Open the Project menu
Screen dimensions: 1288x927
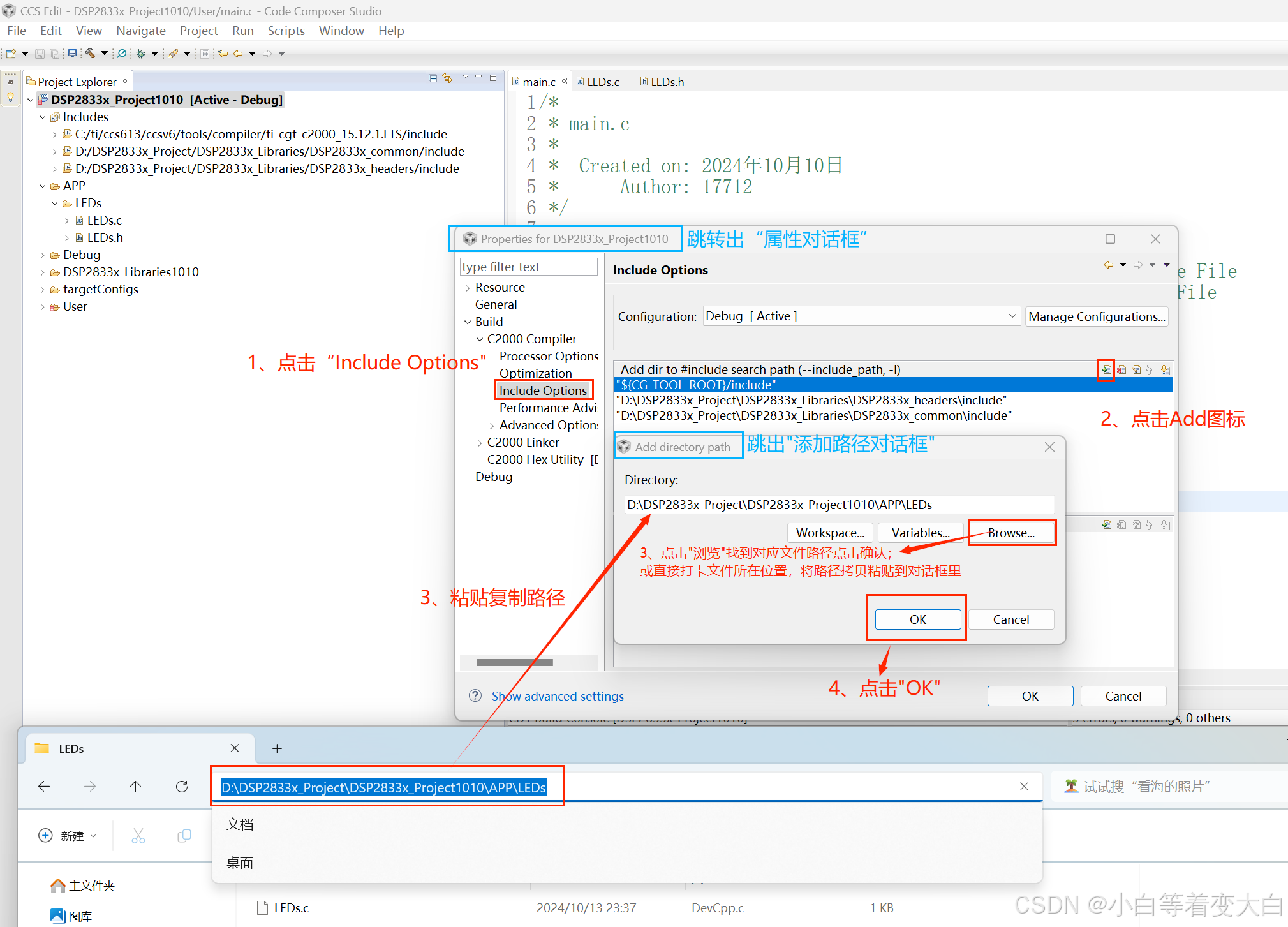click(198, 31)
